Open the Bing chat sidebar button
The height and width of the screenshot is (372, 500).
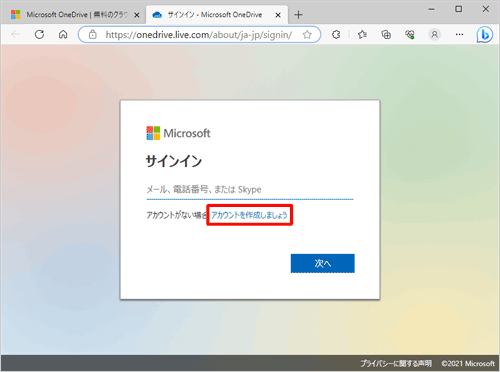pos(484,35)
